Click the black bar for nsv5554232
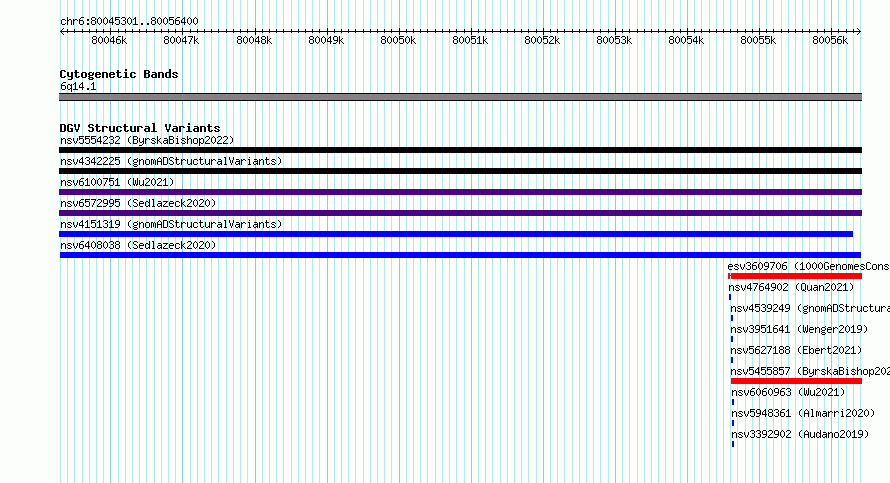The image size is (890, 483). tap(460, 150)
